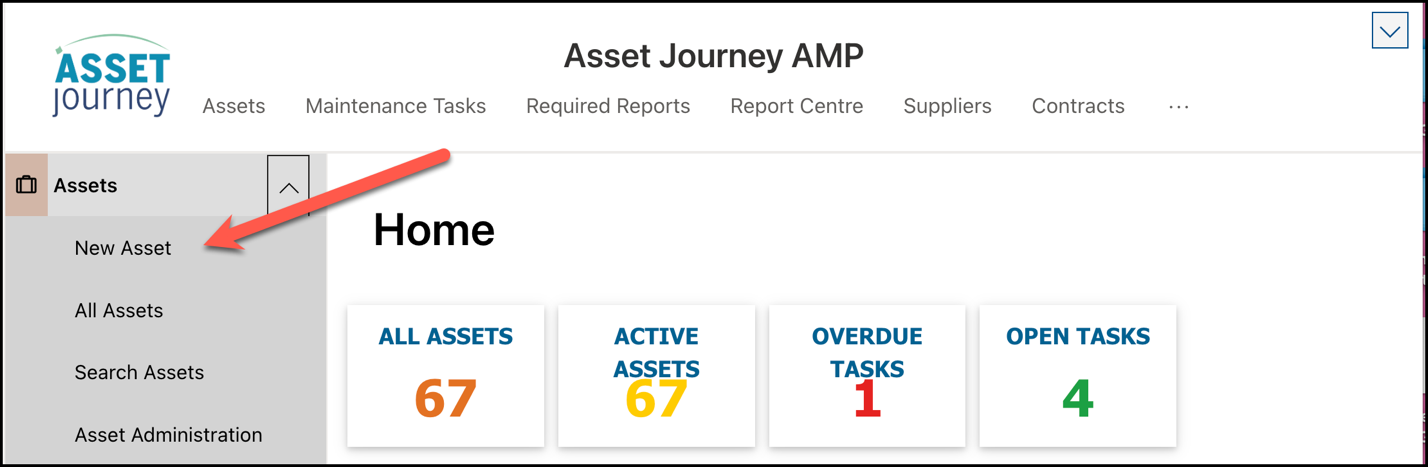This screenshot has height=467, width=1428.
Task: Select the Report Centre menu item
Action: click(797, 106)
